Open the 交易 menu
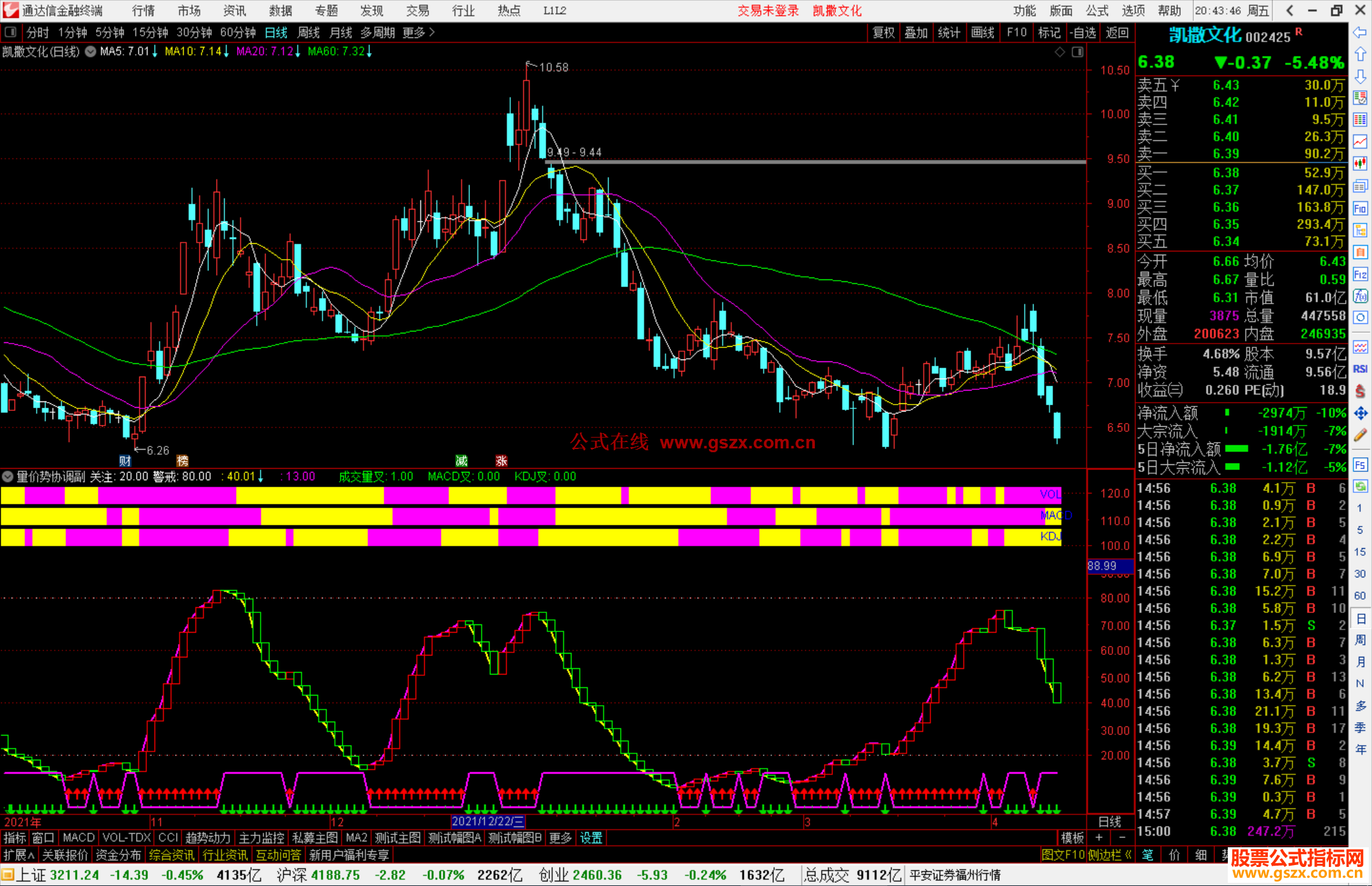1372x886 pixels. [x=417, y=10]
